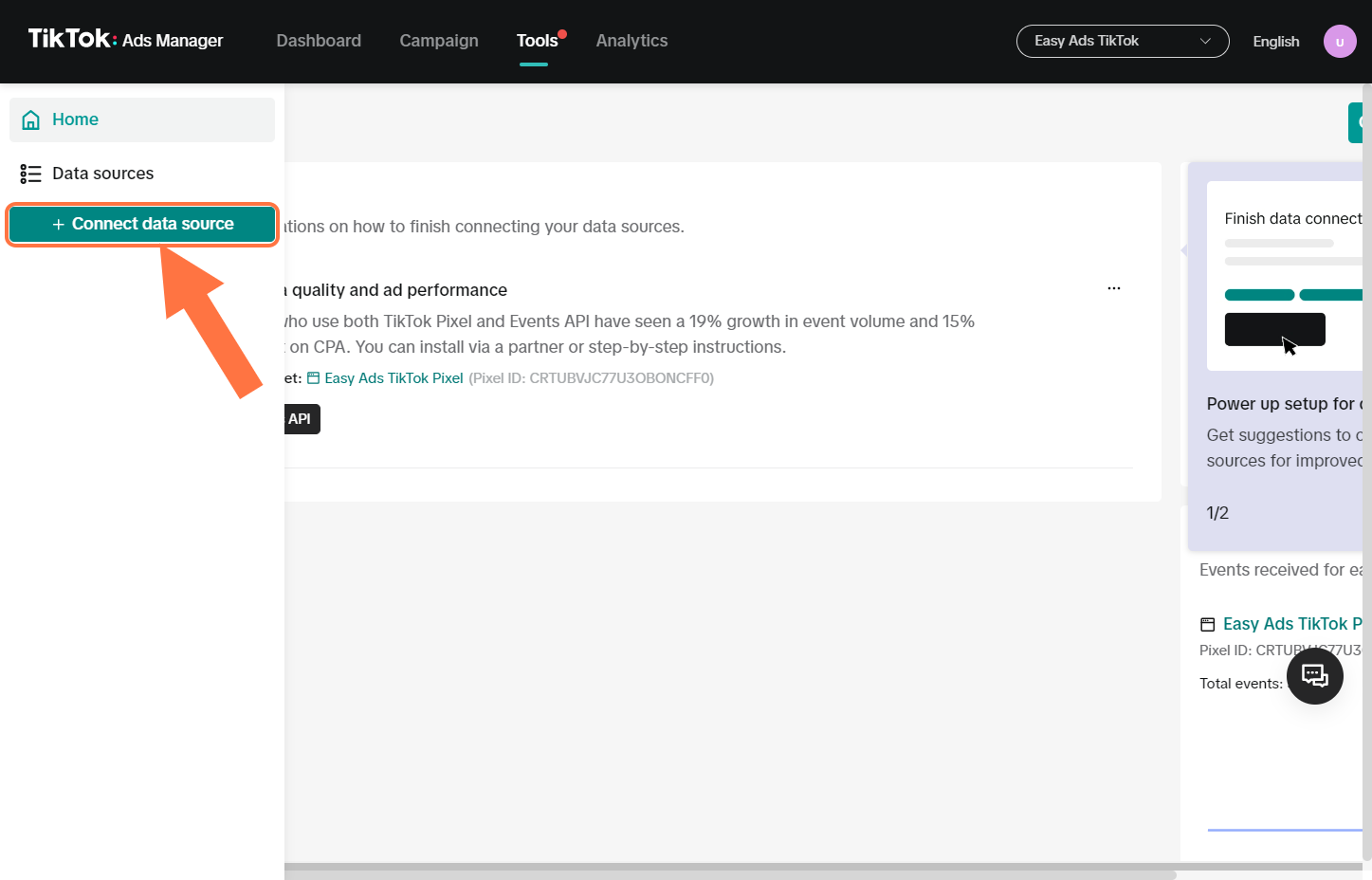Click the pixel icon beside Easy Ads TikTok Pixel
Screen dimensions: 1372x880
pos(312,377)
